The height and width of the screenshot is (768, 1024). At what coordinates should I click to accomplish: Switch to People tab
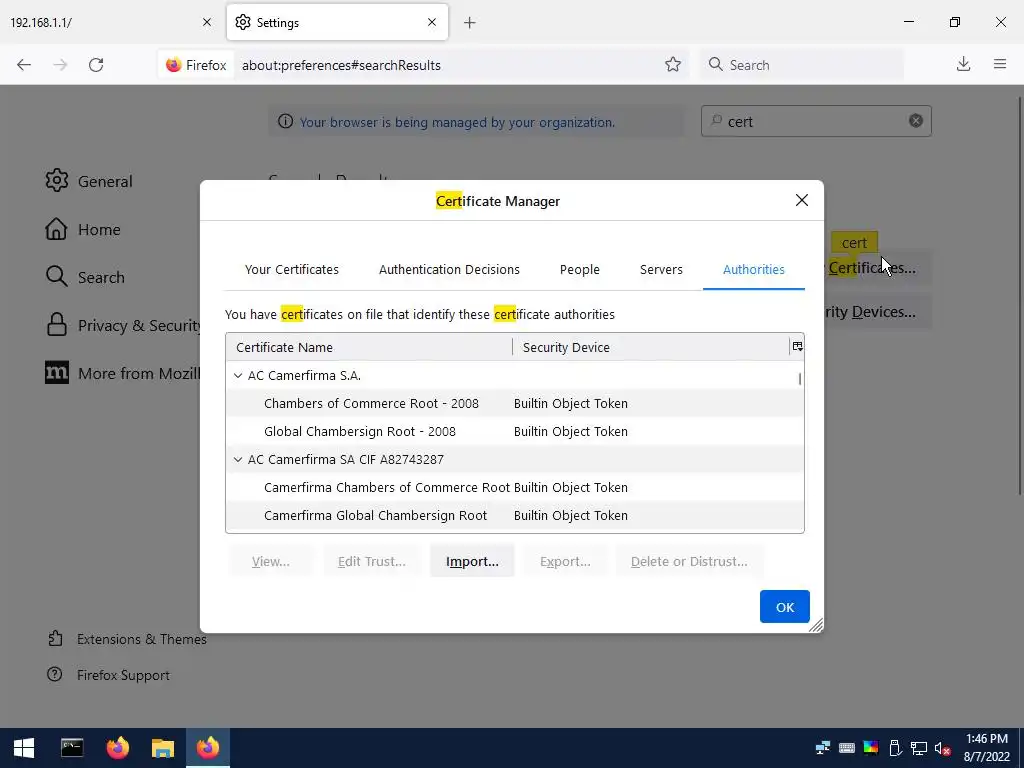tap(579, 269)
